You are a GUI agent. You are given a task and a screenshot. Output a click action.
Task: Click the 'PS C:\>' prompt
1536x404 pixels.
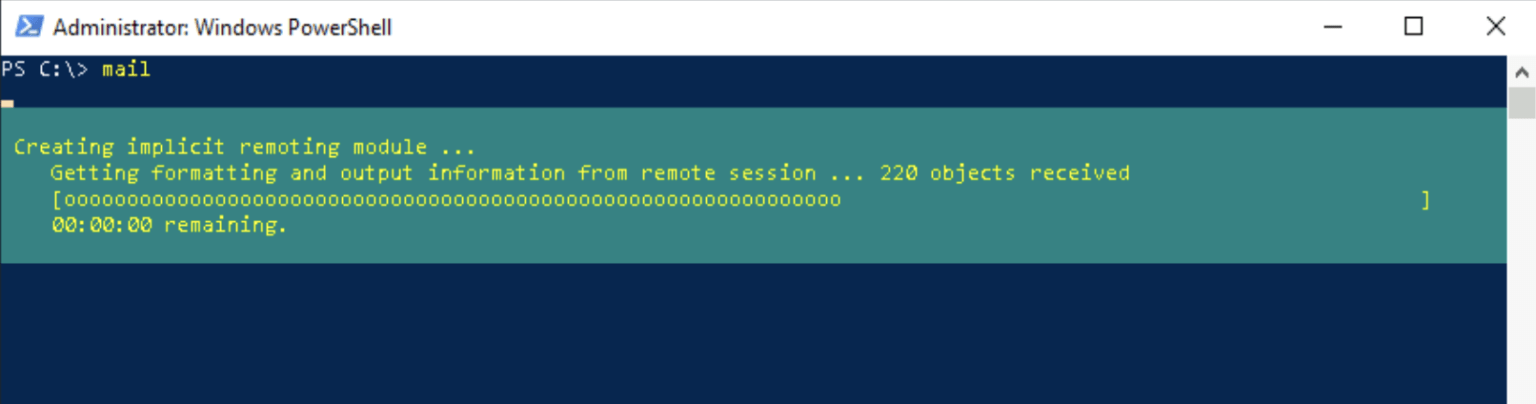point(45,69)
